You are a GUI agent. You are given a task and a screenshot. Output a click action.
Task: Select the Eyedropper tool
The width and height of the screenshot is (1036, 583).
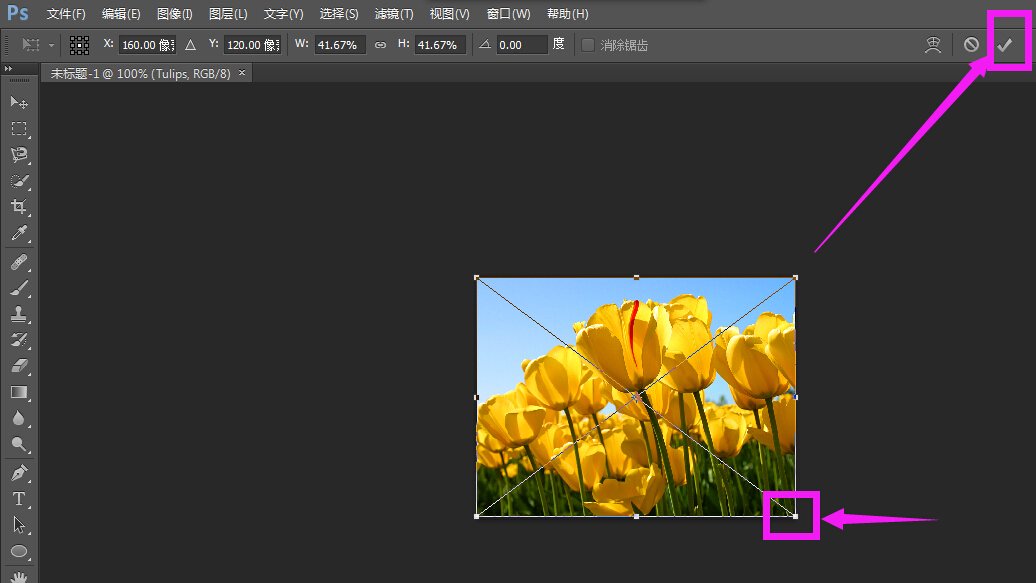pos(19,234)
